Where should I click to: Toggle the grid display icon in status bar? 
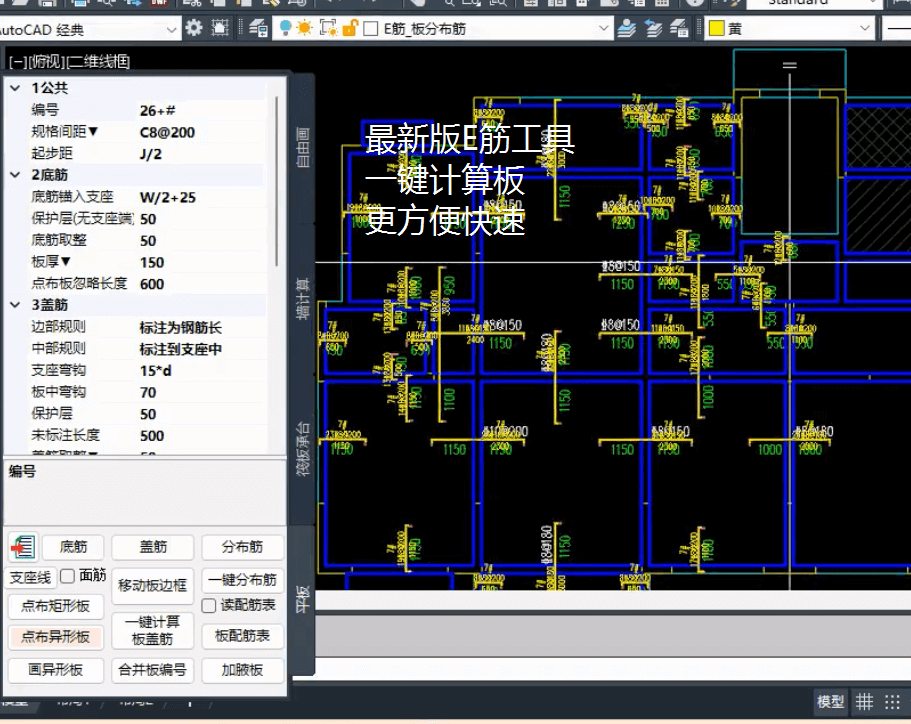tap(864, 702)
